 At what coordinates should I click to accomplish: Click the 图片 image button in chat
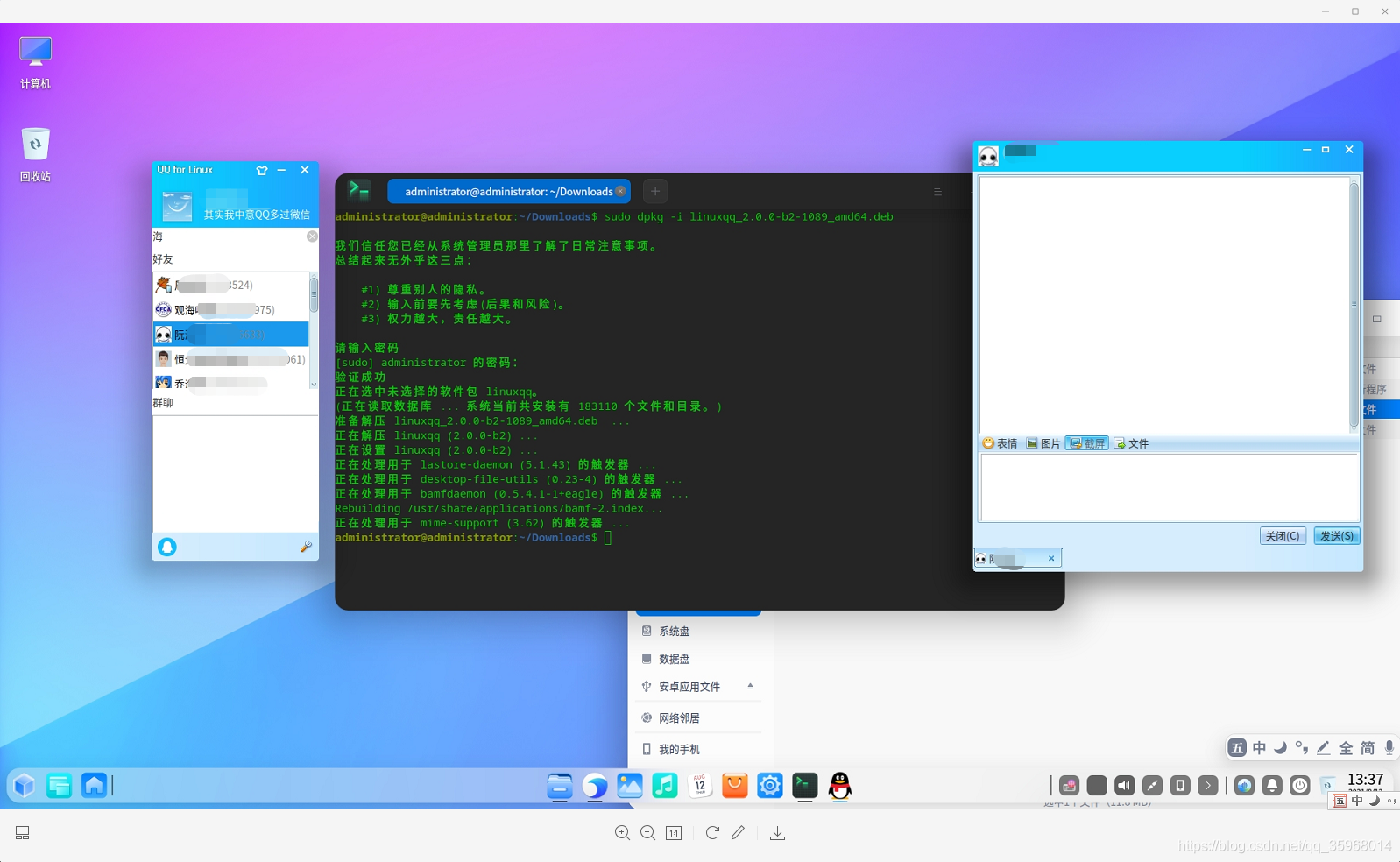coord(1043,443)
